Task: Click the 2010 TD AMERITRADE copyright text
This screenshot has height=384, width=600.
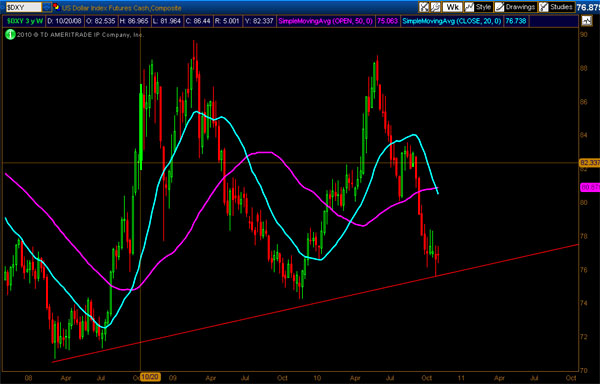Action: pos(80,35)
